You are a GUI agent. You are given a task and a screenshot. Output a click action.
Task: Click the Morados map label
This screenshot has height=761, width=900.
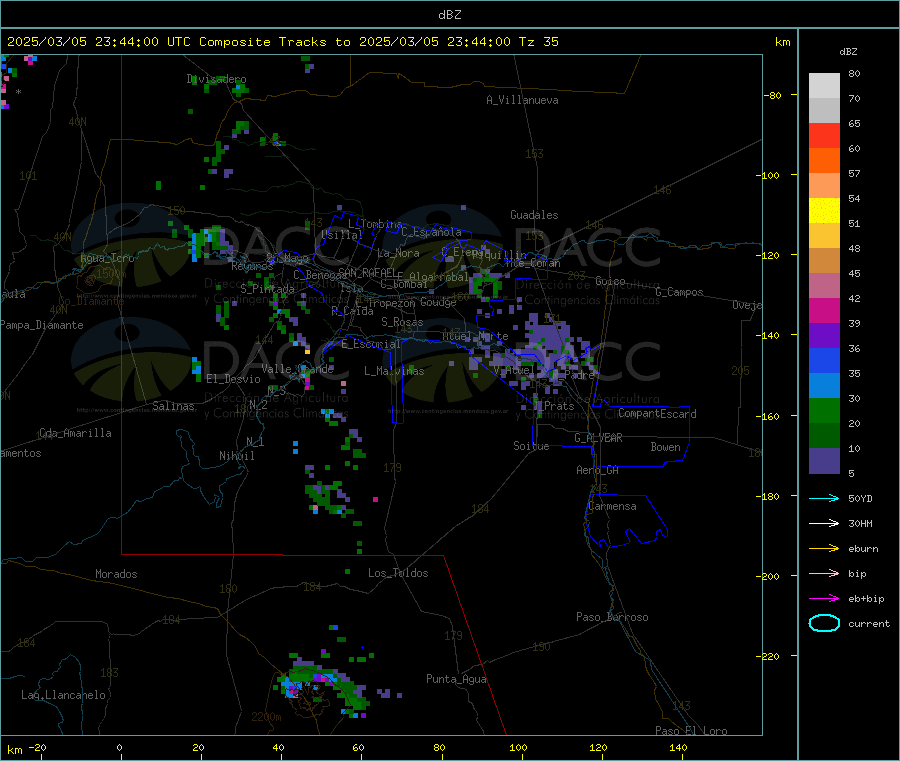(117, 574)
